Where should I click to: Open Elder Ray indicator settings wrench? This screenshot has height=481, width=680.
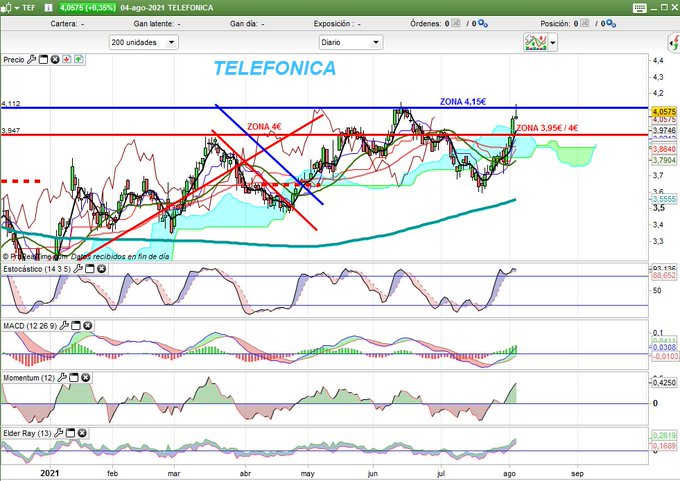[59, 433]
